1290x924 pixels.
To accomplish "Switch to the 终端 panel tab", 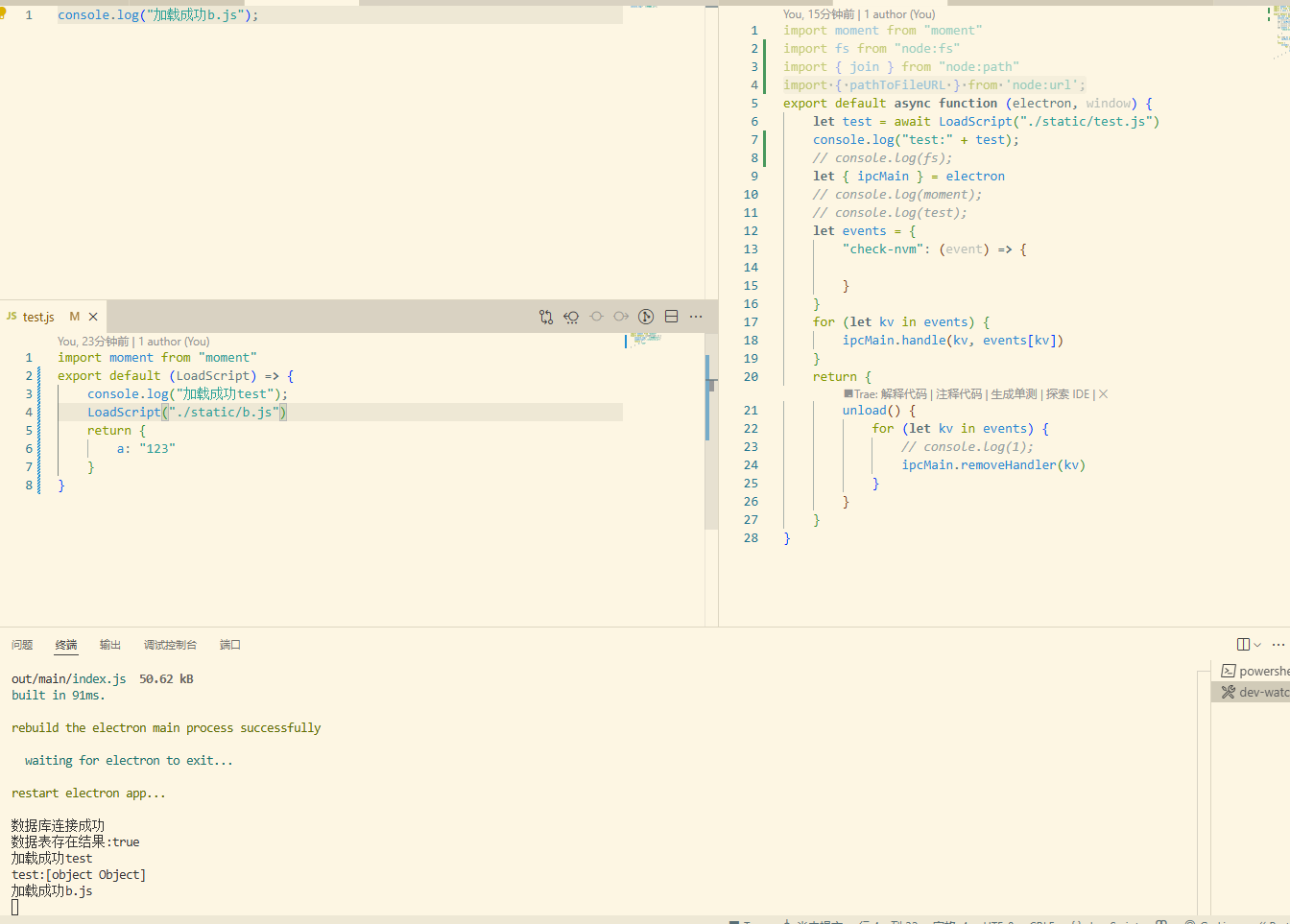I will pos(66,645).
